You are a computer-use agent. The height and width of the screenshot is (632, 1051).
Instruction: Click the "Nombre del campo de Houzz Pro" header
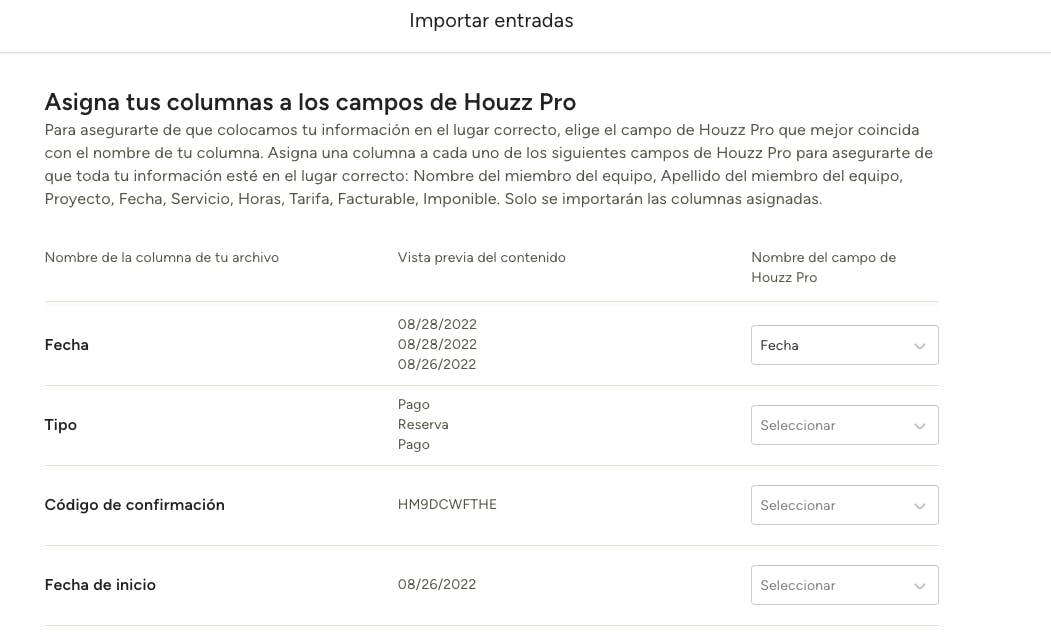(x=823, y=267)
